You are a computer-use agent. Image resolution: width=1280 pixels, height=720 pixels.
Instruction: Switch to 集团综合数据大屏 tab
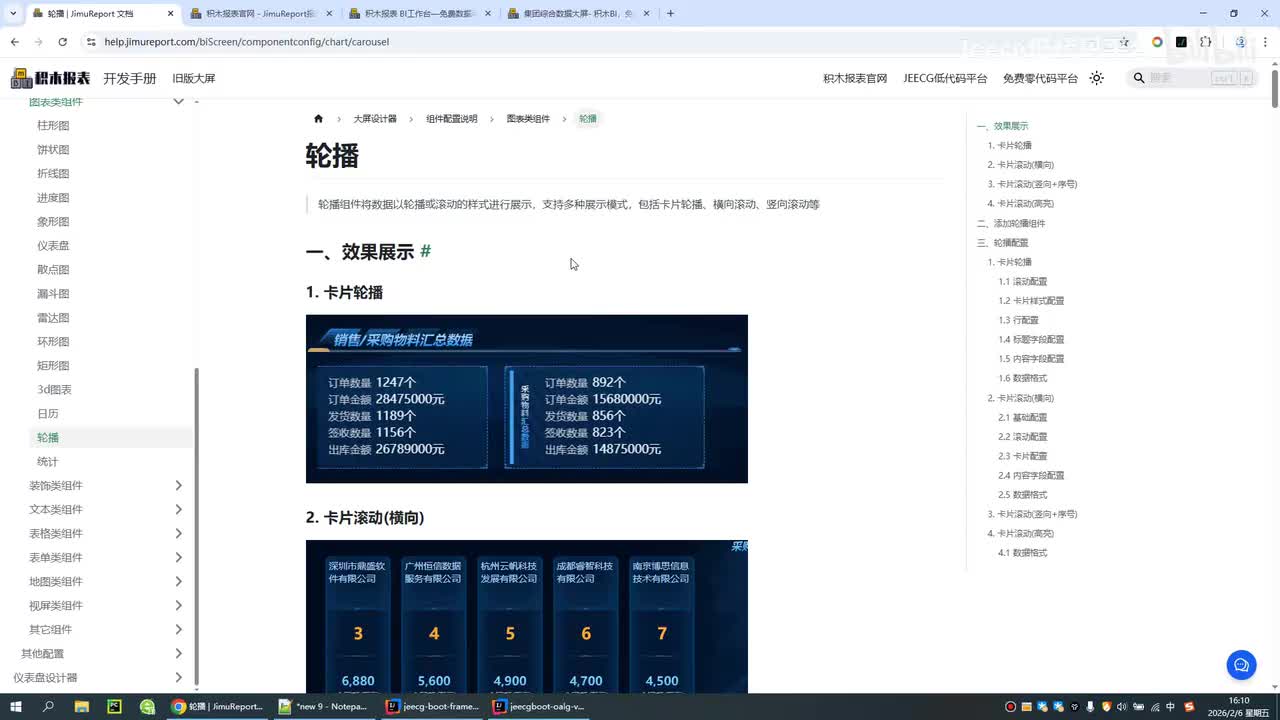point(579,14)
